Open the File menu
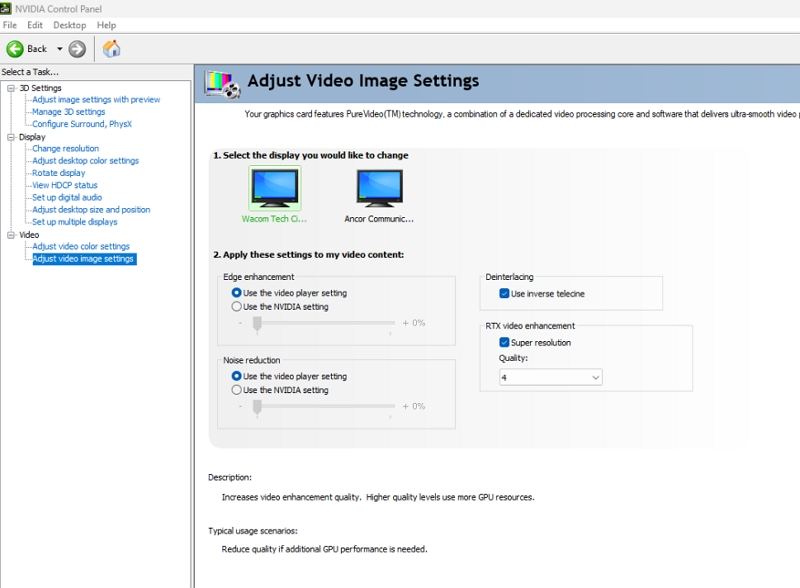Image resolution: width=800 pixels, height=588 pixels. click(x=10, y=25)
